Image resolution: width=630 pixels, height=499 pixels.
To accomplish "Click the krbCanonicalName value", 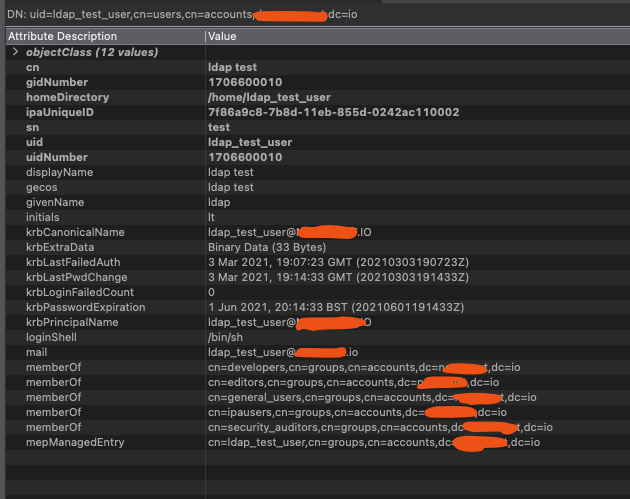I will click(x=290, y=232).
